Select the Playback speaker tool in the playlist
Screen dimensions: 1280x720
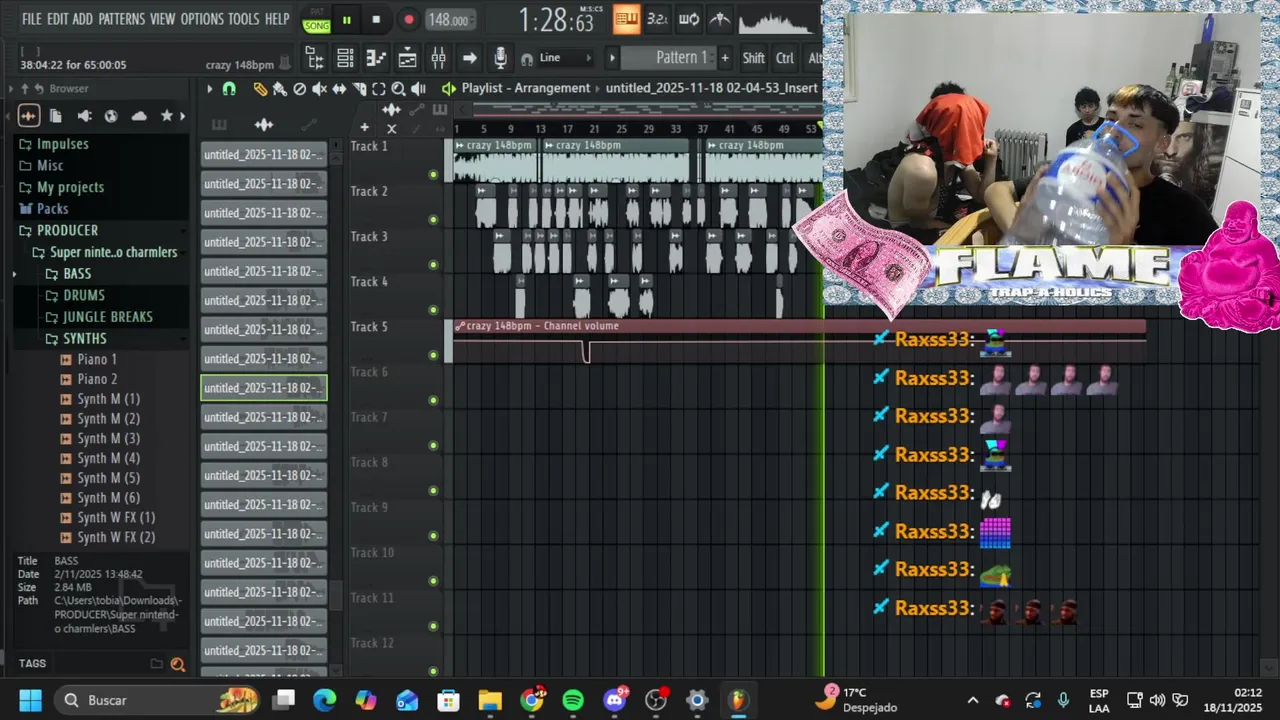click(x=418, y=89)
